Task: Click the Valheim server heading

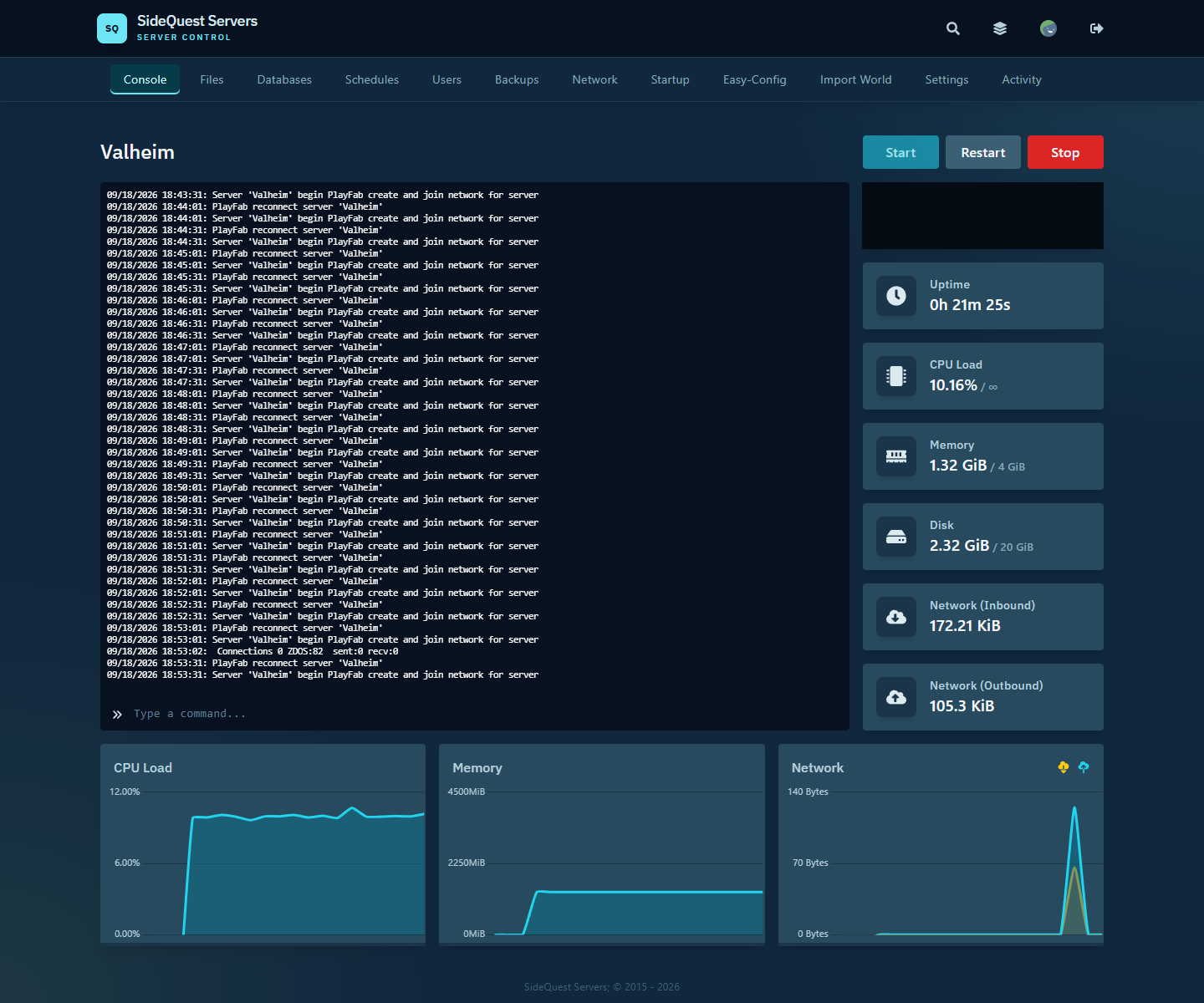Action: (137, 152)
